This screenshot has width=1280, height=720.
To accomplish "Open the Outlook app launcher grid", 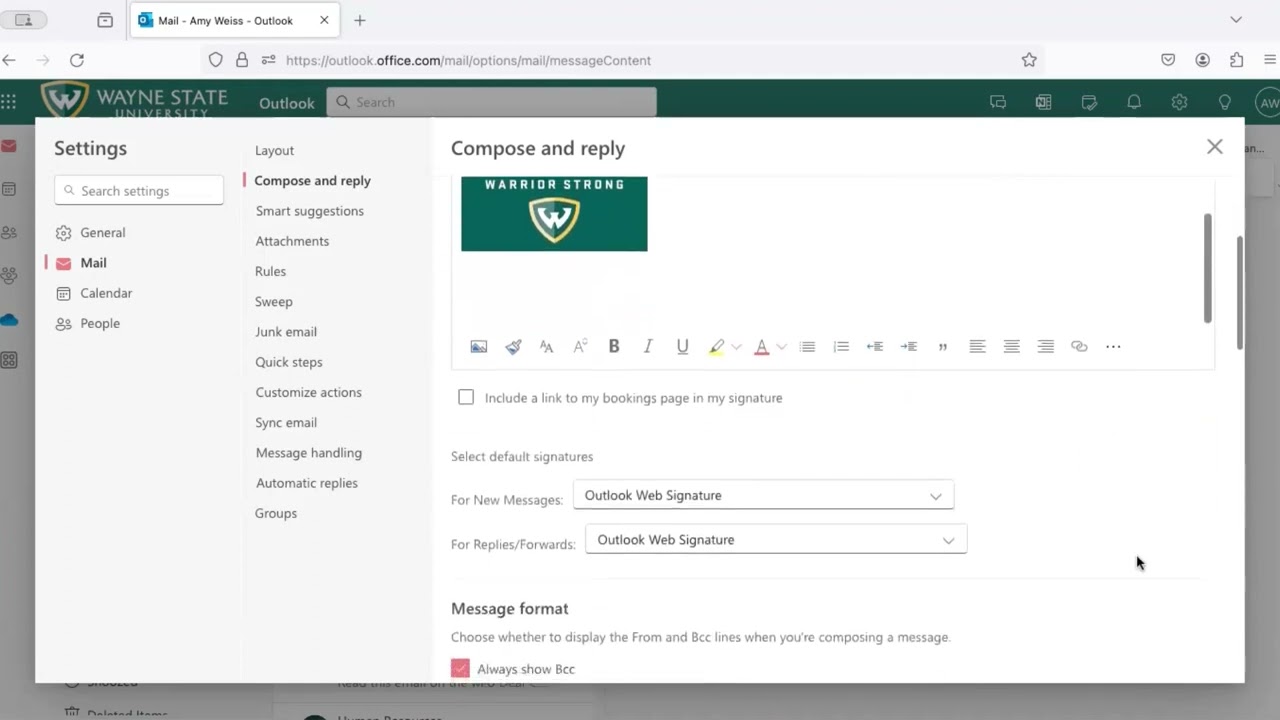I will [x=9, y=102].
